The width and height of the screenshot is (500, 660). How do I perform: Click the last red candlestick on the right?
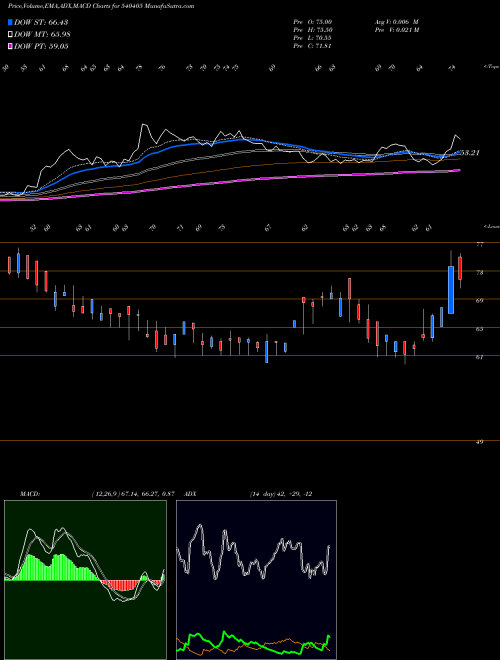[460, 268]
